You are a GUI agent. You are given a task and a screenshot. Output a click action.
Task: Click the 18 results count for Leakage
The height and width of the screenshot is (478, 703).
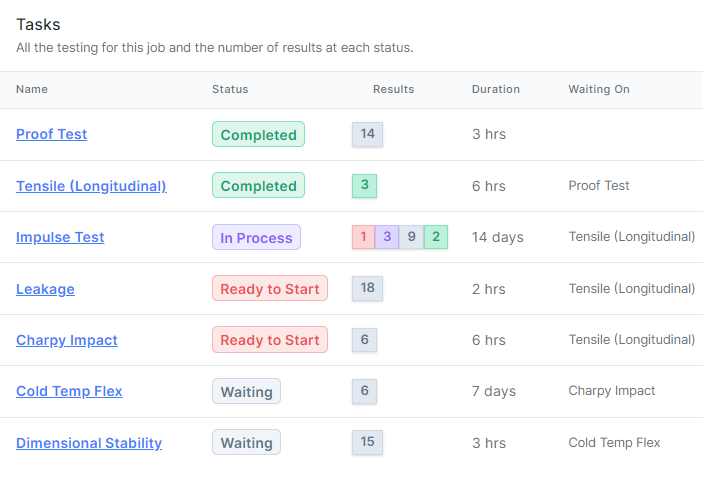tap(367, 289)
